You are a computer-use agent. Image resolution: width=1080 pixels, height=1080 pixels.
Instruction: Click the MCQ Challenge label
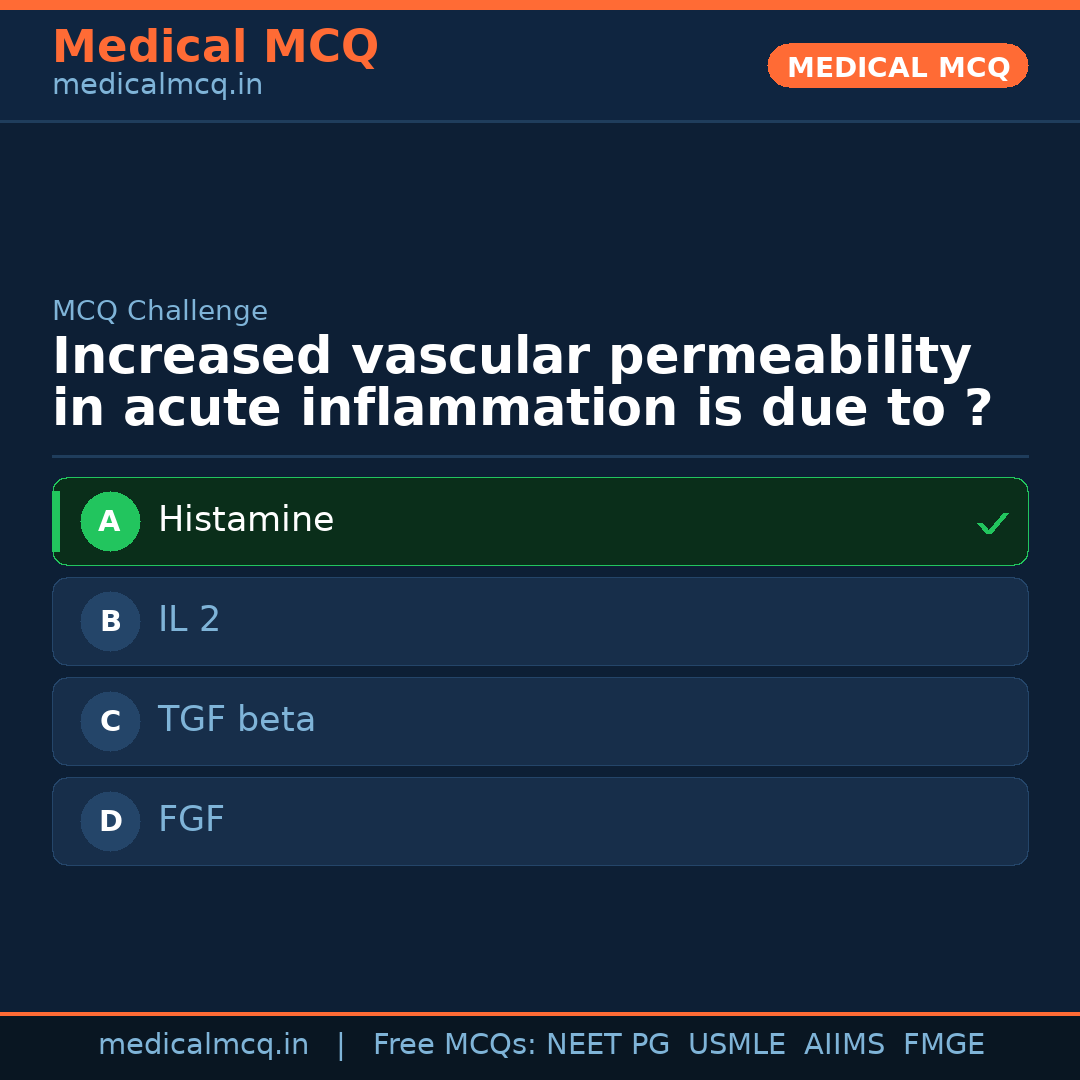[160, 311]
